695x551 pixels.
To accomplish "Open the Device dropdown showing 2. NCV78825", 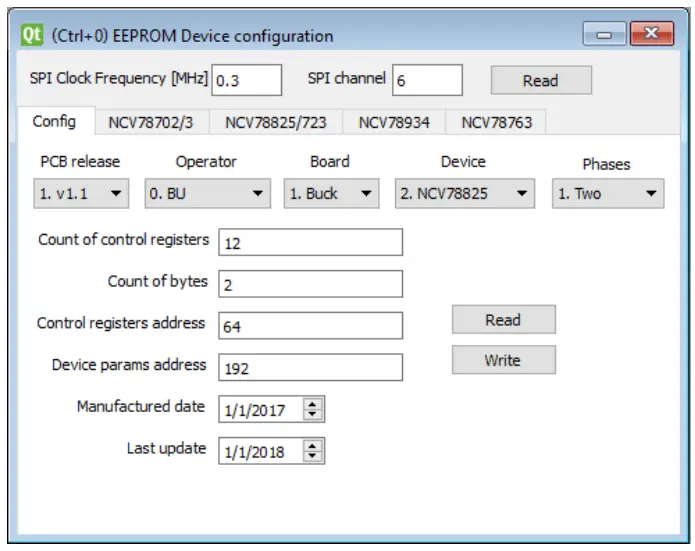I will click(465, 193).
